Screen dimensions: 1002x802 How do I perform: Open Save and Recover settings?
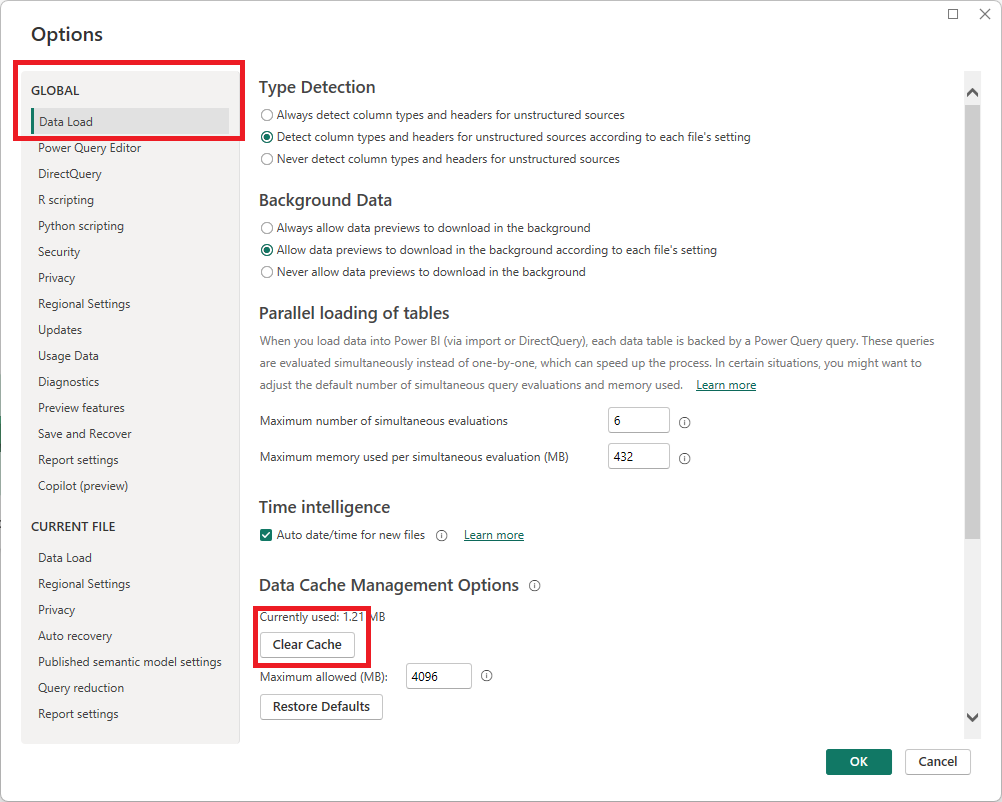tap(84, 434)
